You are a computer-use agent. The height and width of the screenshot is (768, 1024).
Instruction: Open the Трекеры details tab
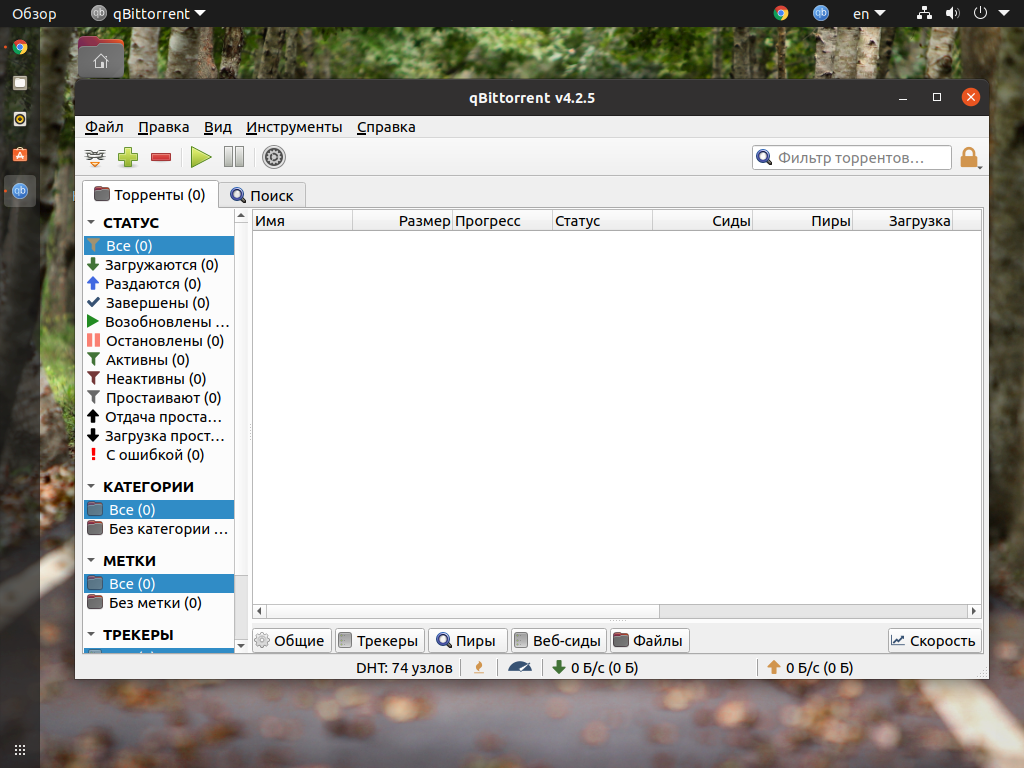(380, 641)
